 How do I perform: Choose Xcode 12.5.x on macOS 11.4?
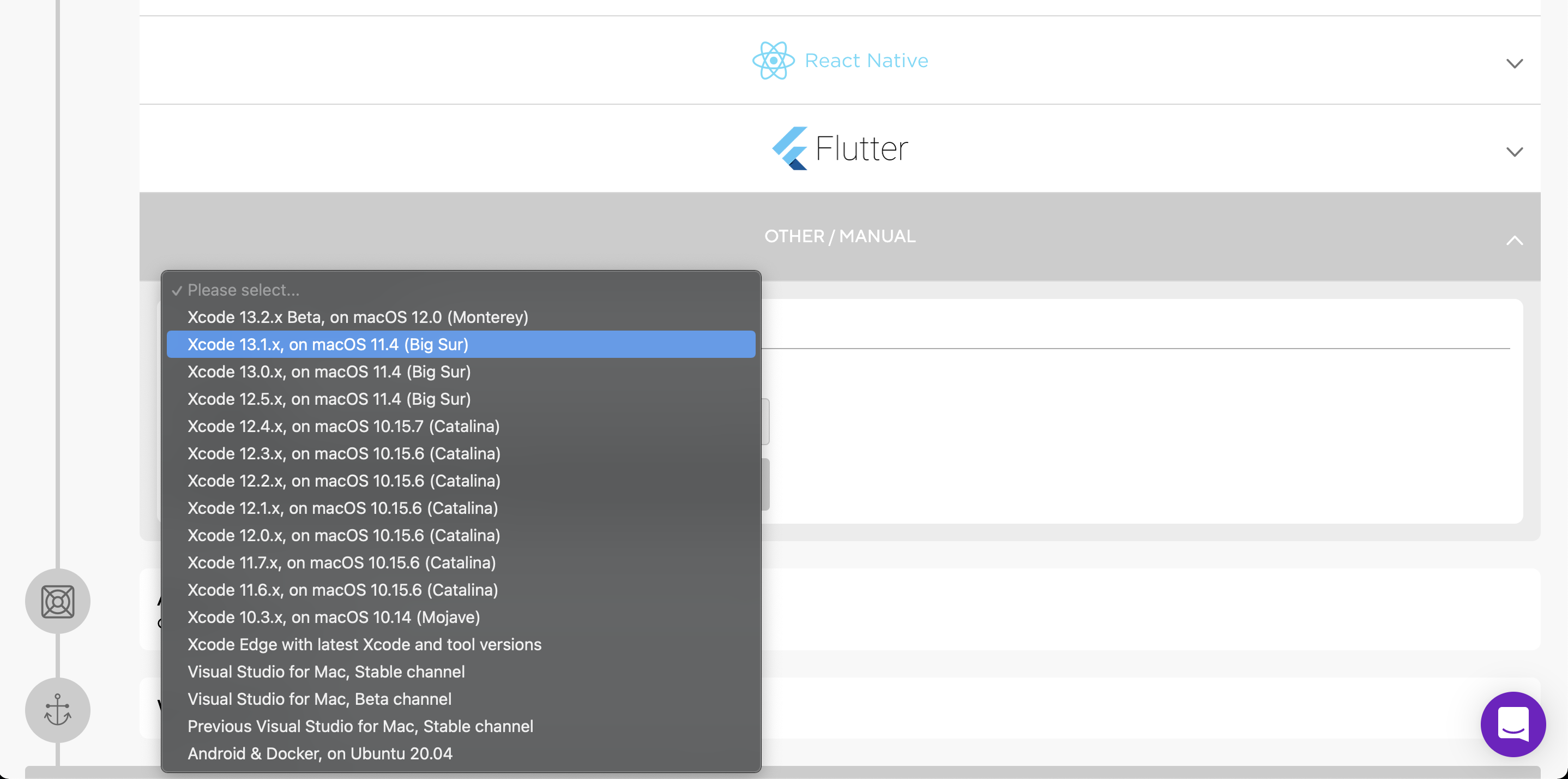click(x=329, y=399)
